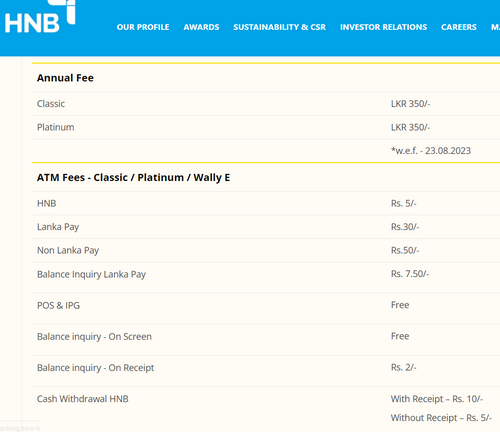The width and height of the screenshot is (500, 432).
Task: Open the Awards menu item
Action: pyautogui.click(x=201, y=27)
